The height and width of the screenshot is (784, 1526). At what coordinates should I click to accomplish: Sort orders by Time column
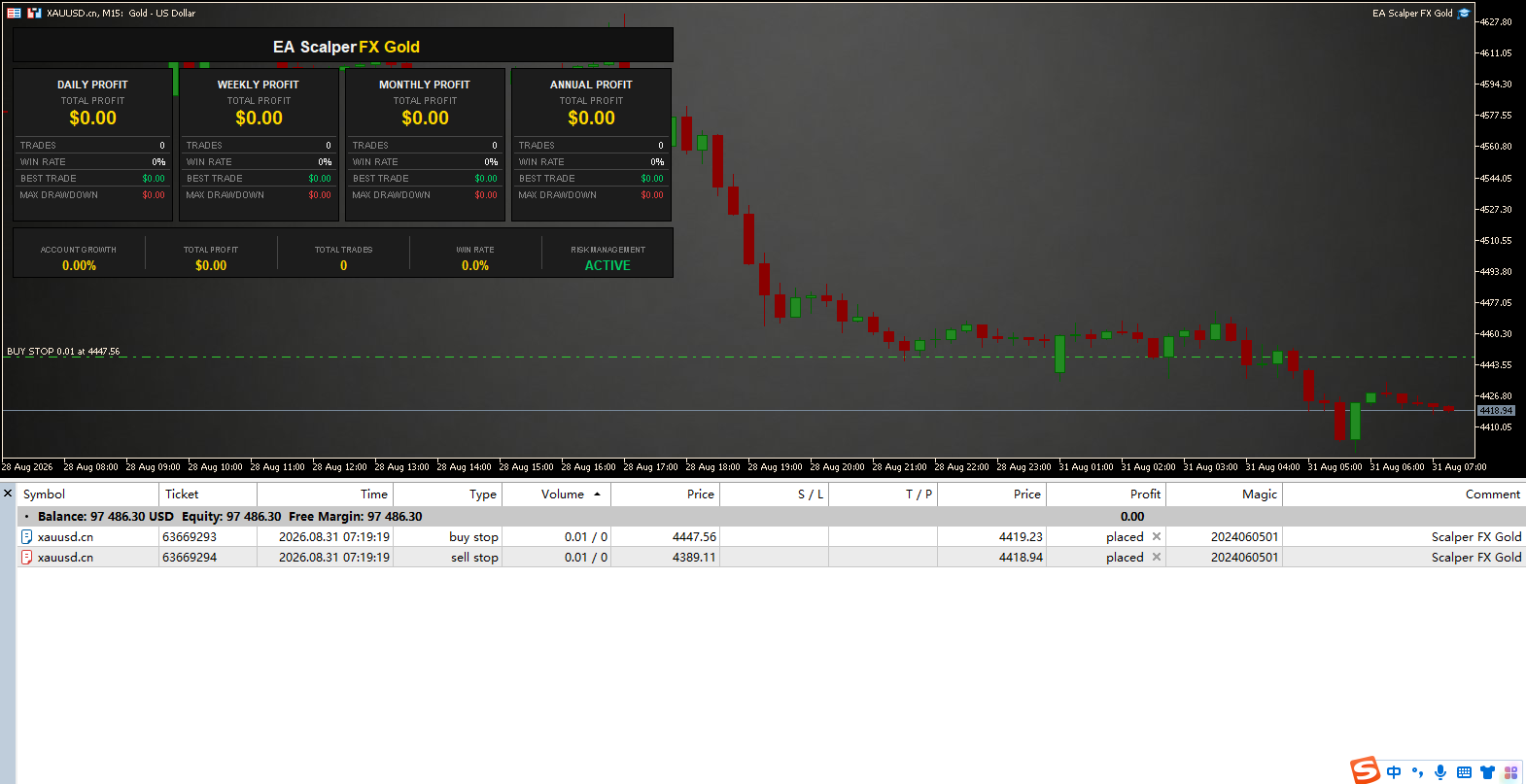[325, 494]
